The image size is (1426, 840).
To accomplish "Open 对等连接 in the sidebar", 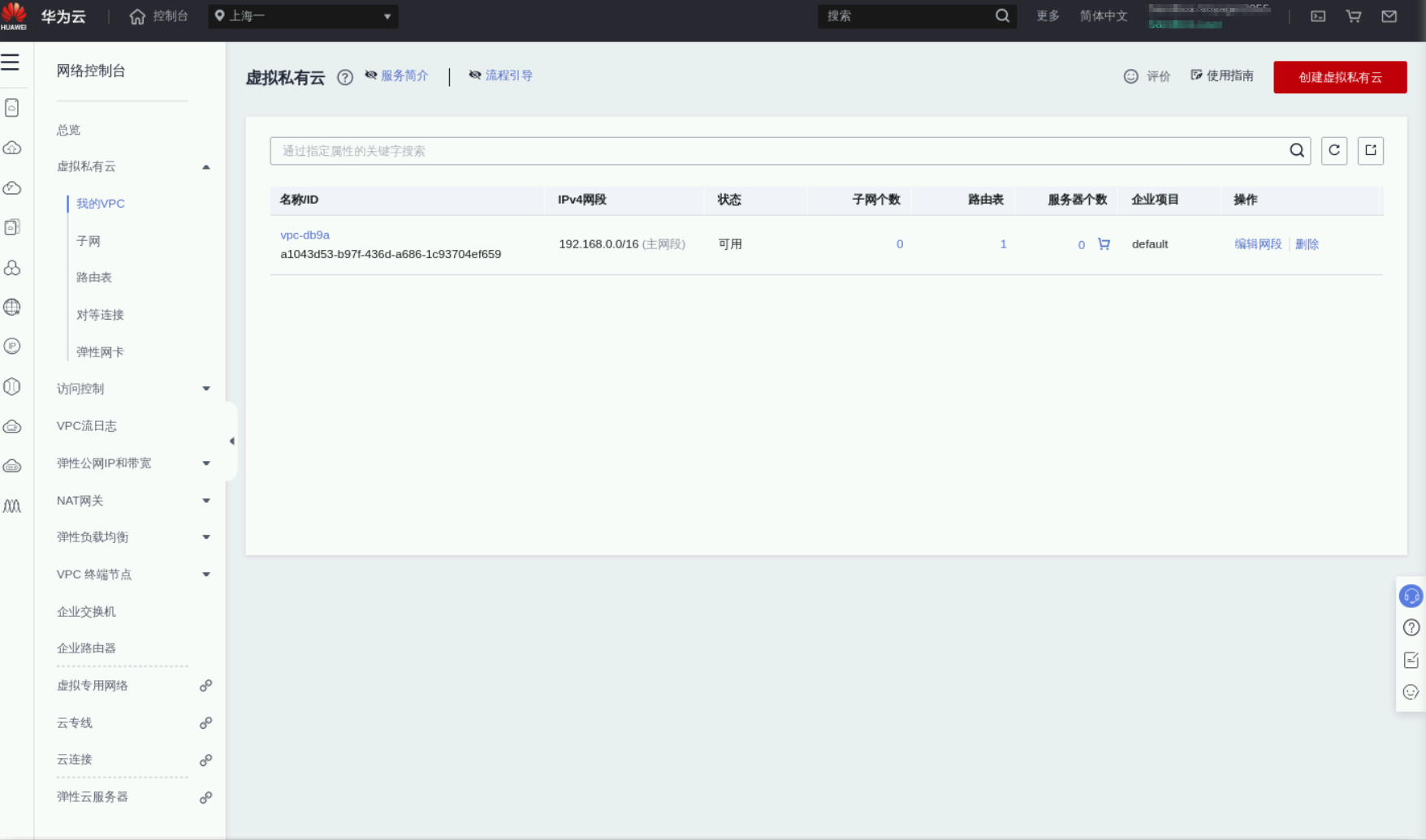I will click(100, 315).
